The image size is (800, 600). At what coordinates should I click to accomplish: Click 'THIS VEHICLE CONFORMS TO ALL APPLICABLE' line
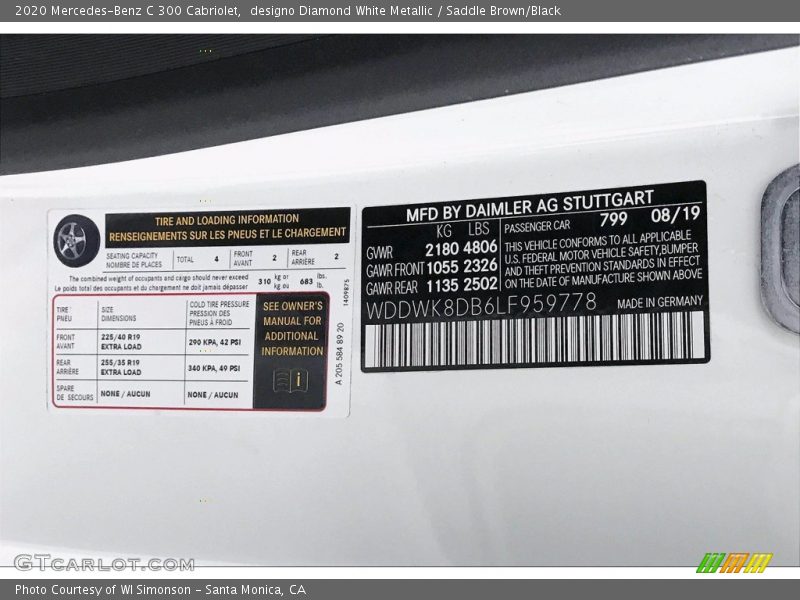pyautogui.click(x=597, y=241)
